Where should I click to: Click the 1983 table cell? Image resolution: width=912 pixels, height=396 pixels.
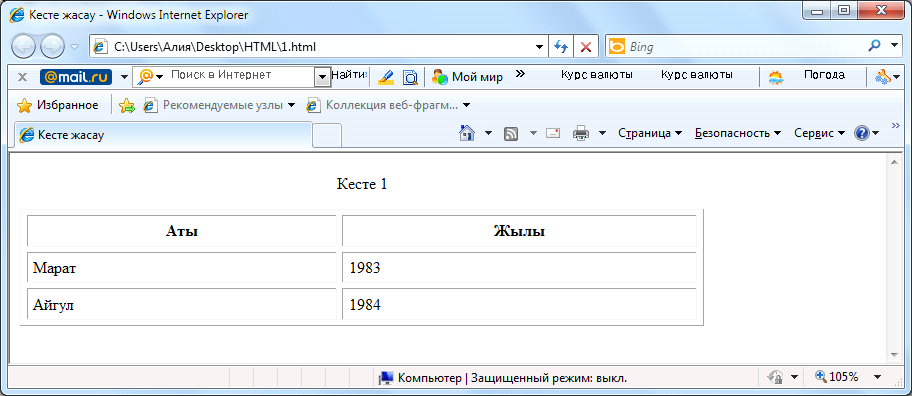(519, 267)
